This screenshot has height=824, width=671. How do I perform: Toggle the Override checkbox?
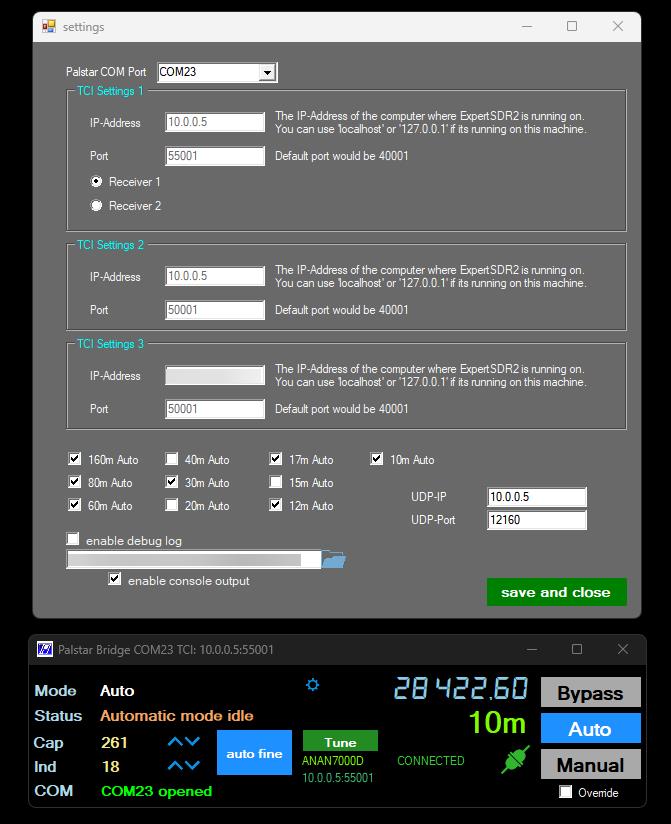(566, 792)
